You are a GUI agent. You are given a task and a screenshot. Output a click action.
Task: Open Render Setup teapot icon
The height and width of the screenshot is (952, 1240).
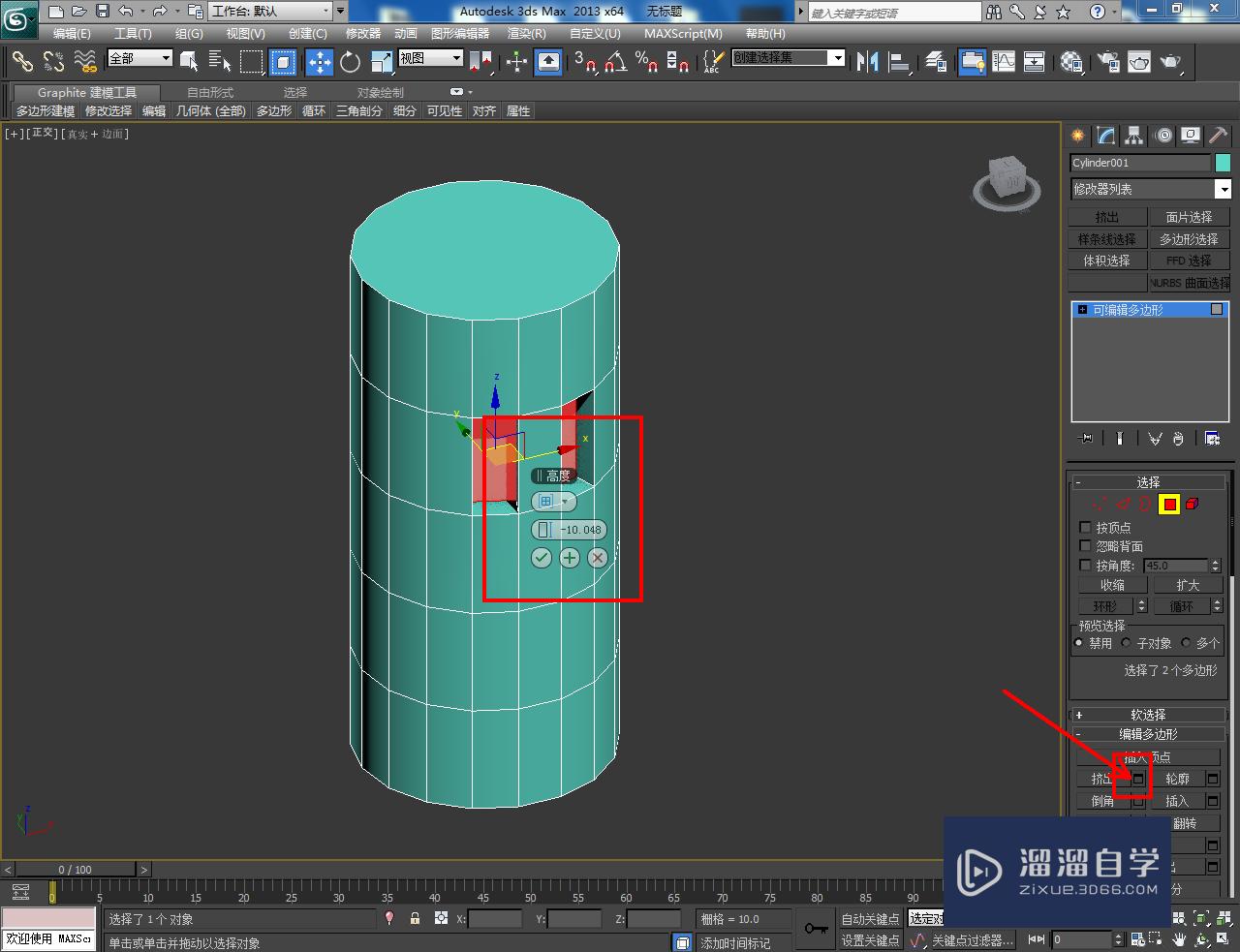pyautogui.click(x=1108, y=62)
